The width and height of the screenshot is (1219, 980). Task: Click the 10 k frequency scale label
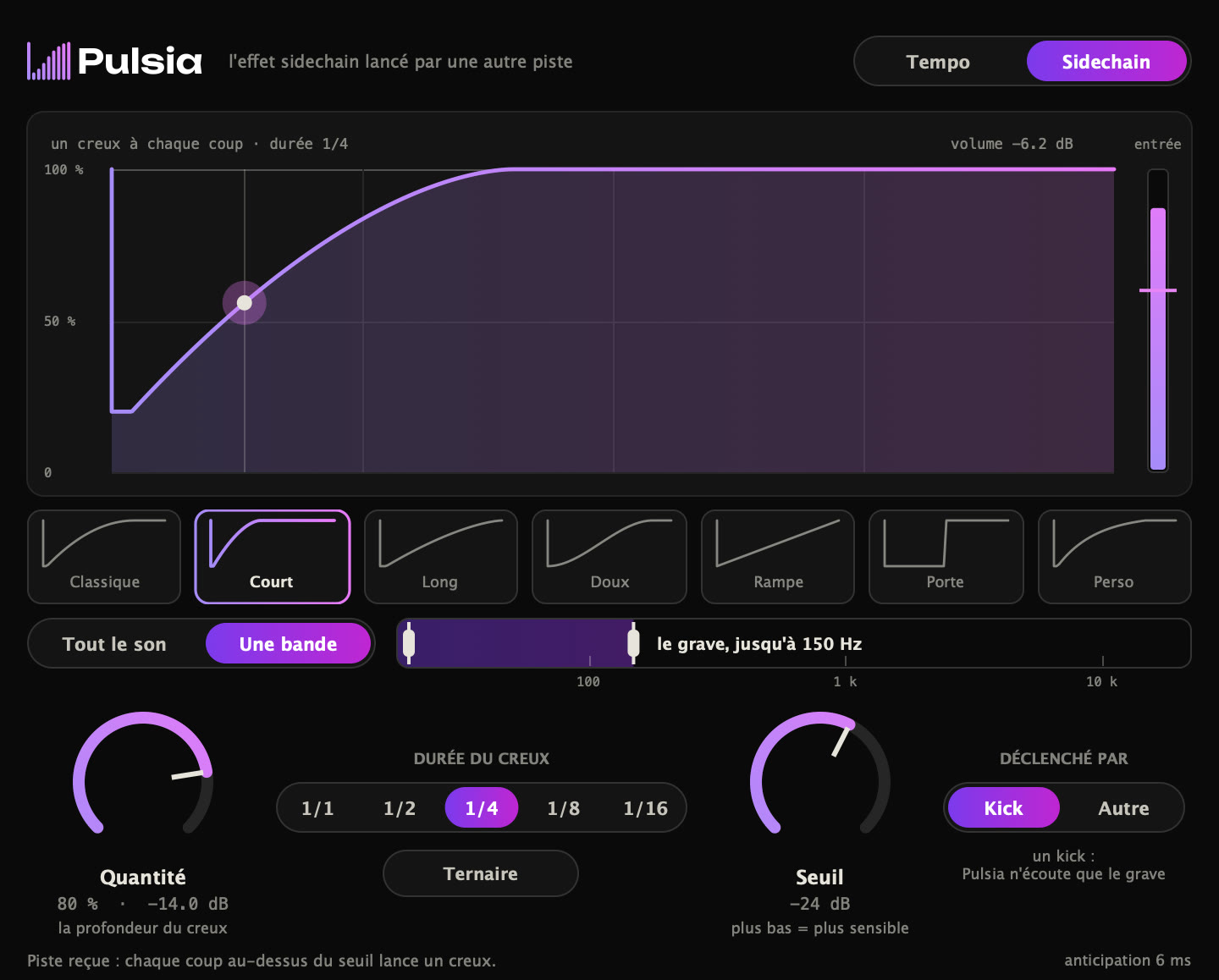[x=1102, y=681]
